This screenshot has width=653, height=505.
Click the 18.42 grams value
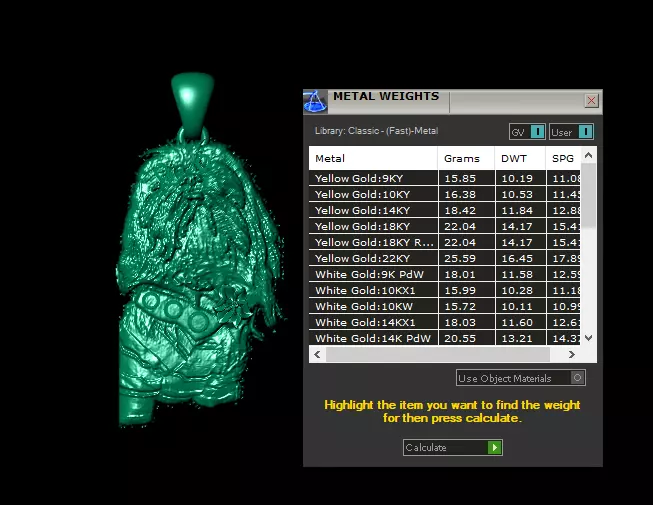tap(460, 211)
